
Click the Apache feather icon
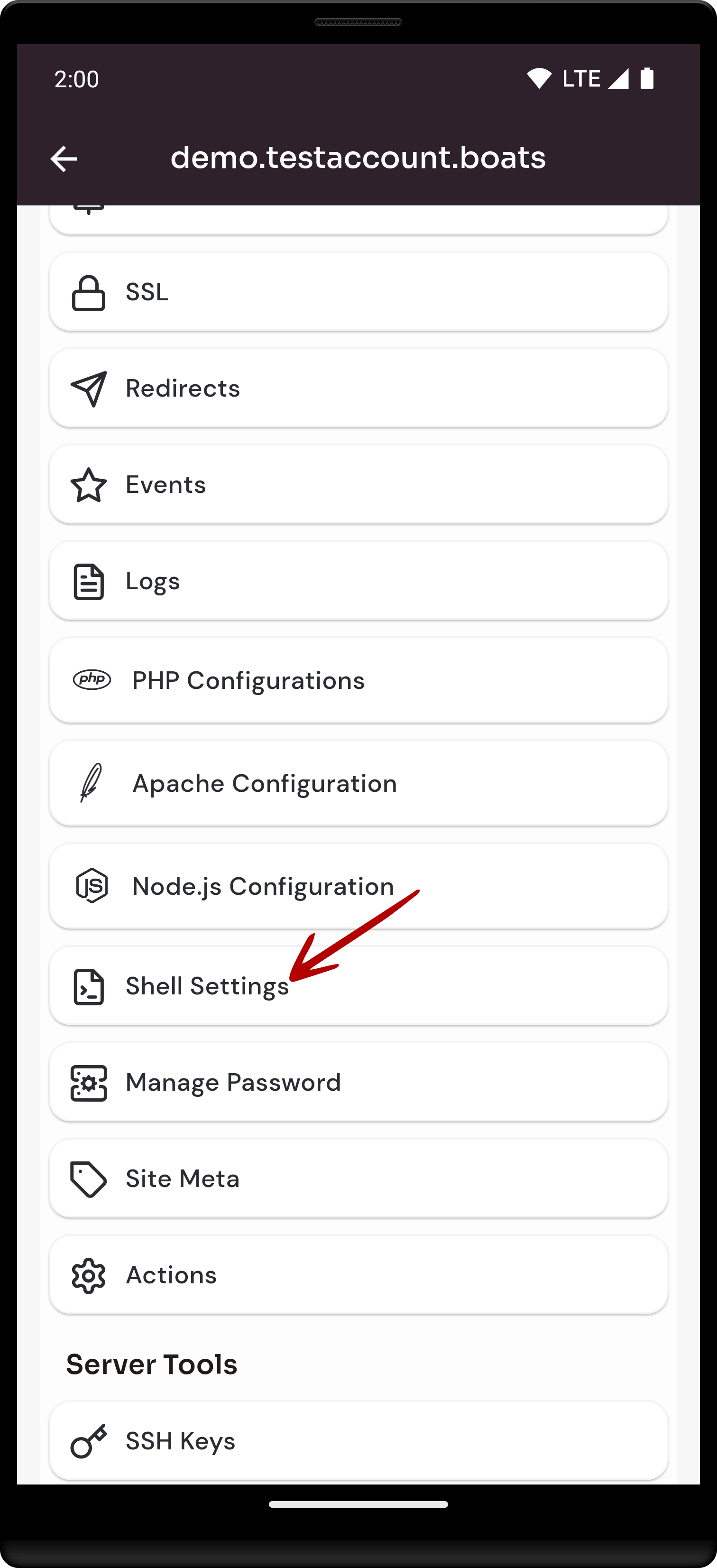tap(92, 783)
